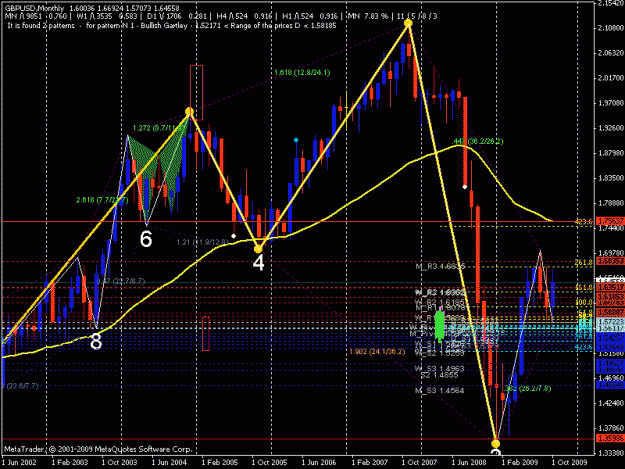Screen dimensions: 625x469
Task: Click the 1 Oct 2007 date label
Action: pos(419,462)
